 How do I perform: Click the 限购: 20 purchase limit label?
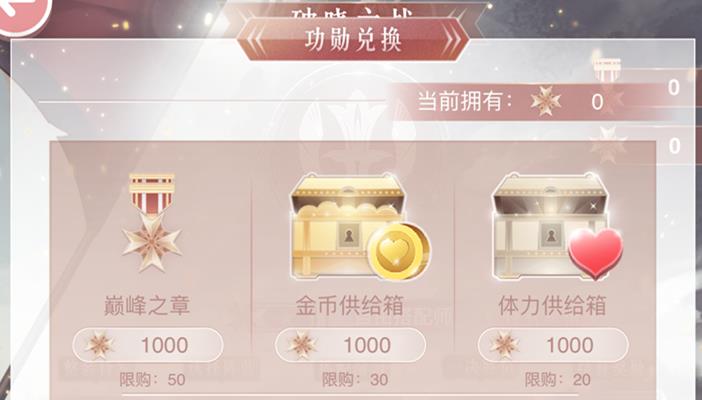pyautogui.click(x=558, y=380)
